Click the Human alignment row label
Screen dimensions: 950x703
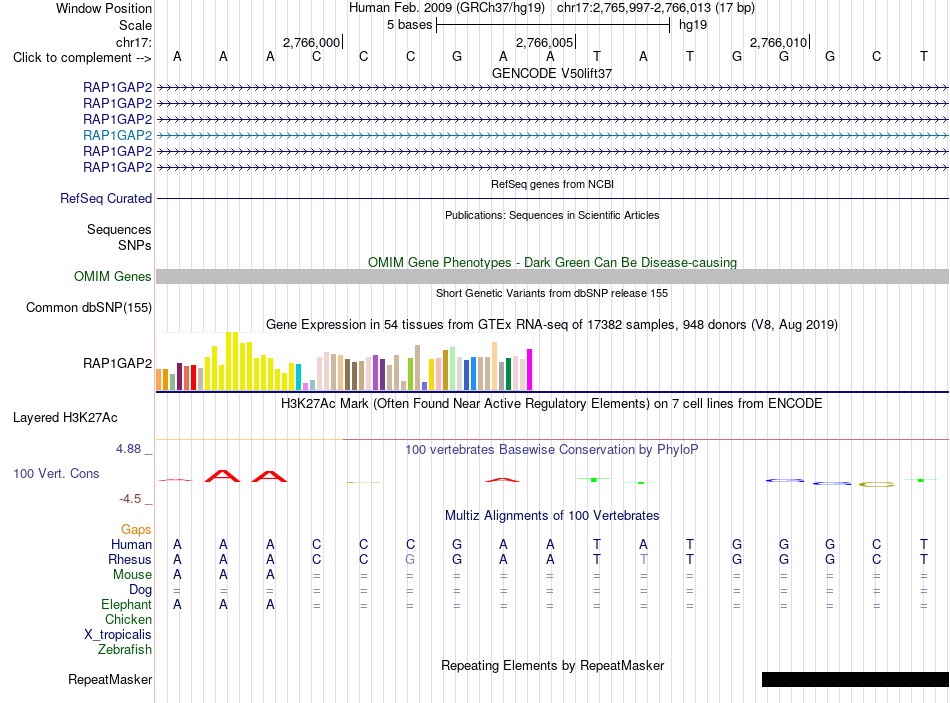click(x=131, y=544)
